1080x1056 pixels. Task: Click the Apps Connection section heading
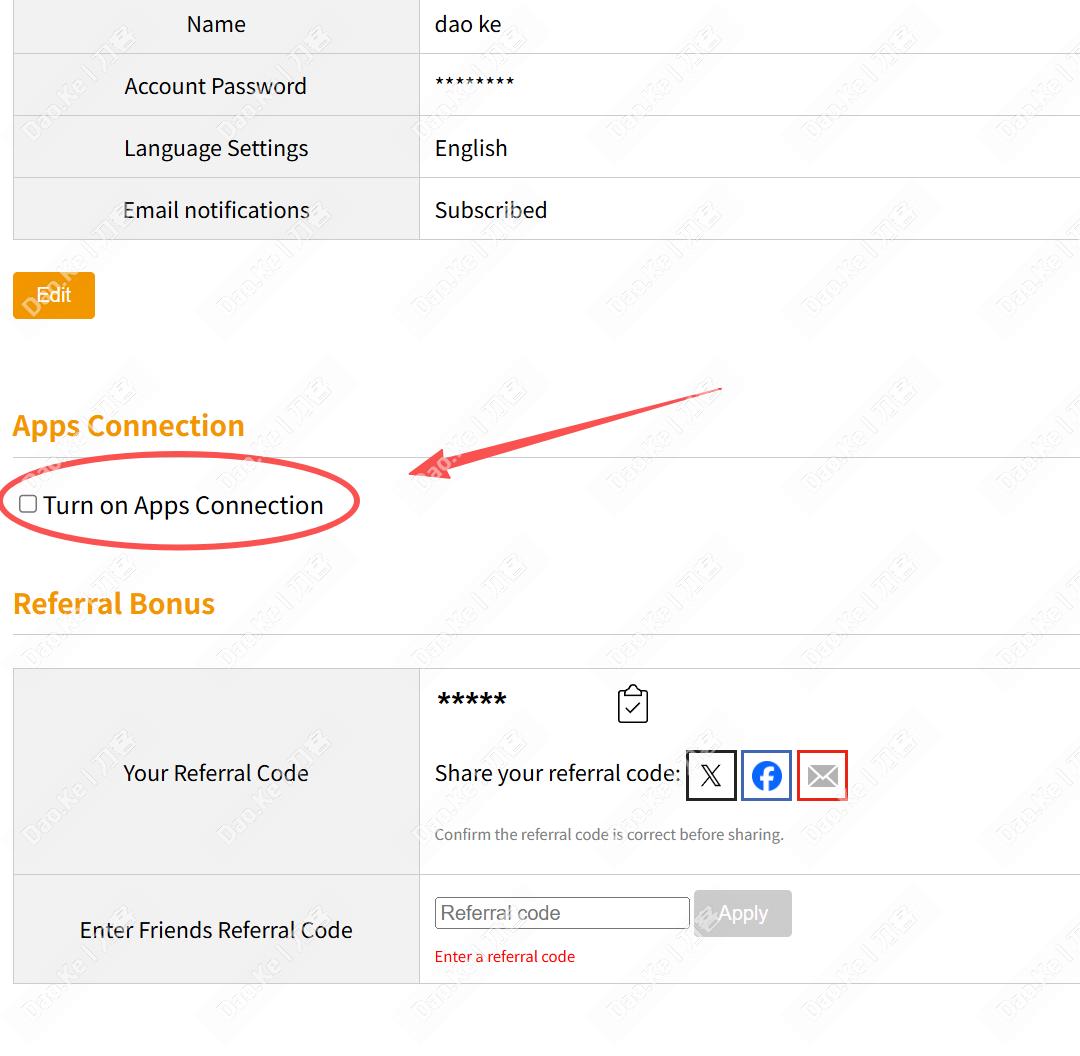(x=129, y=426)
